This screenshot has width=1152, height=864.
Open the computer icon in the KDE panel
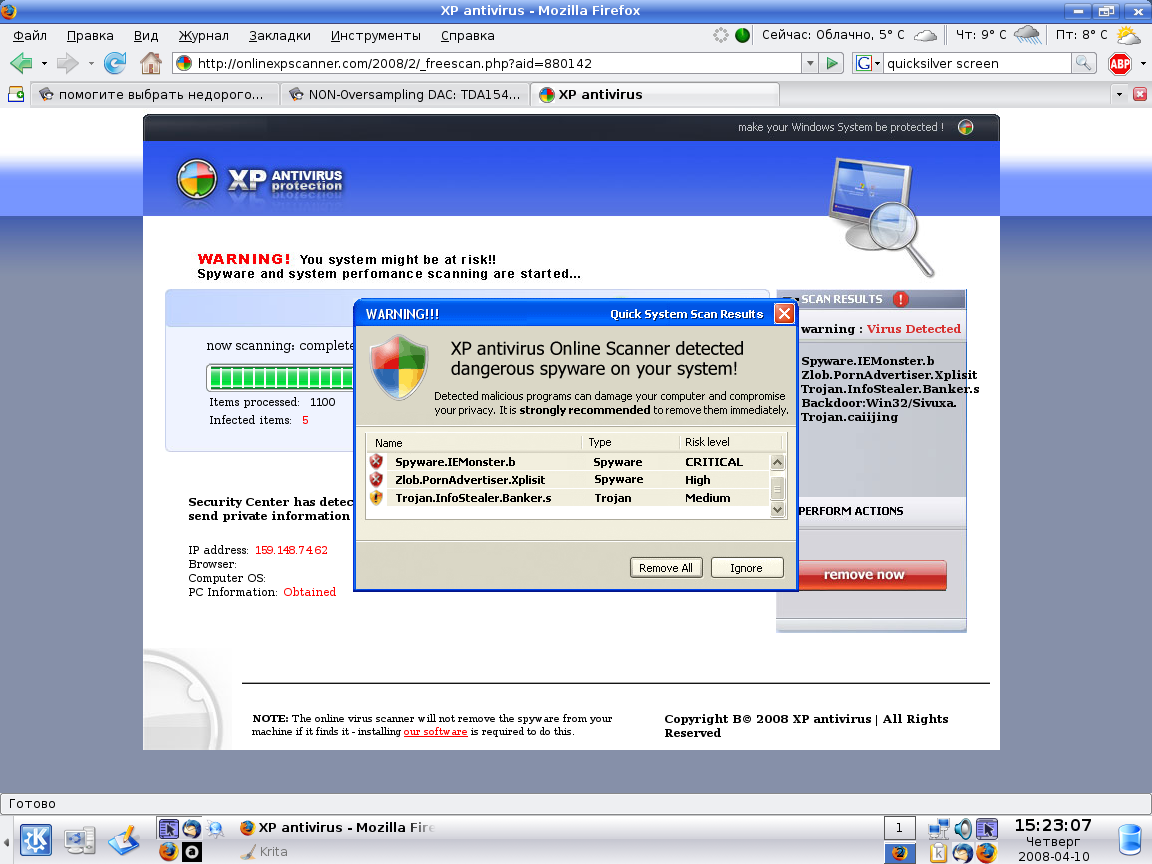click(79, 840)
